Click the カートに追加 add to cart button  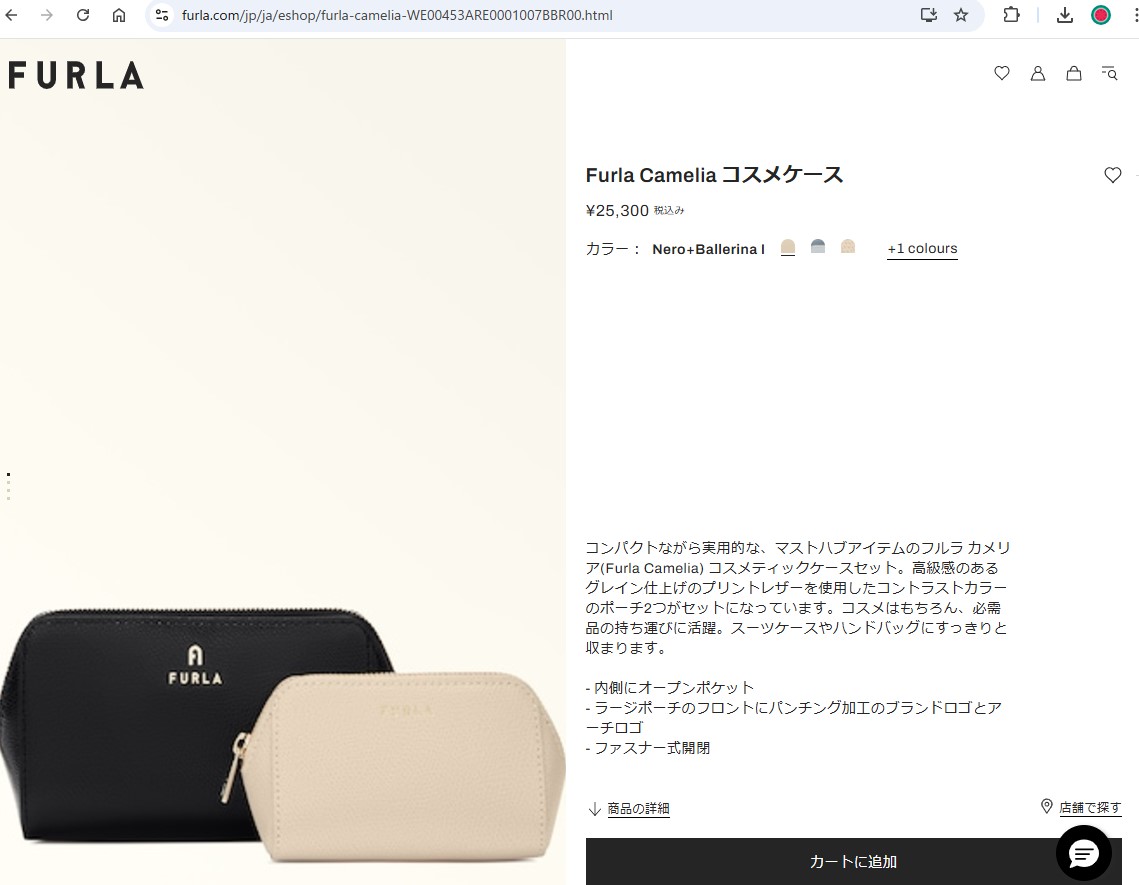point(854,862)
